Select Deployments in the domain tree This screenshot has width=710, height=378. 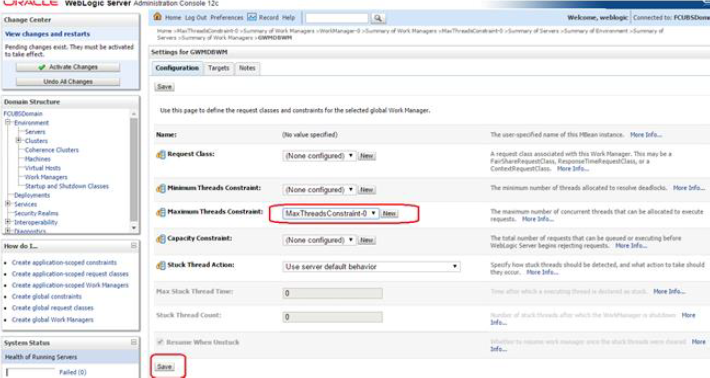[x=32, y=195]
